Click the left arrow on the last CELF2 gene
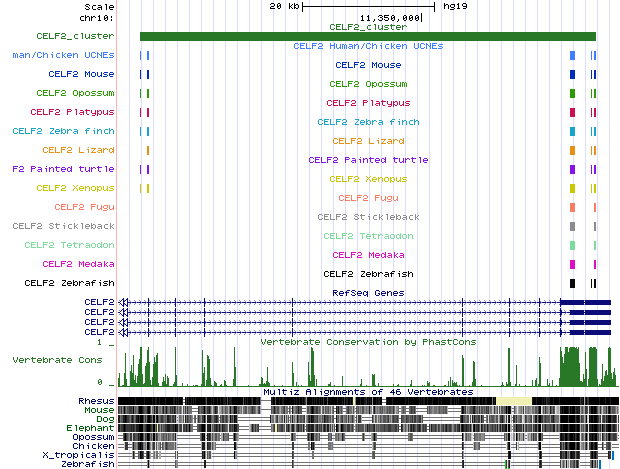Viewport: 620px width, 469px height. (123, 332)
